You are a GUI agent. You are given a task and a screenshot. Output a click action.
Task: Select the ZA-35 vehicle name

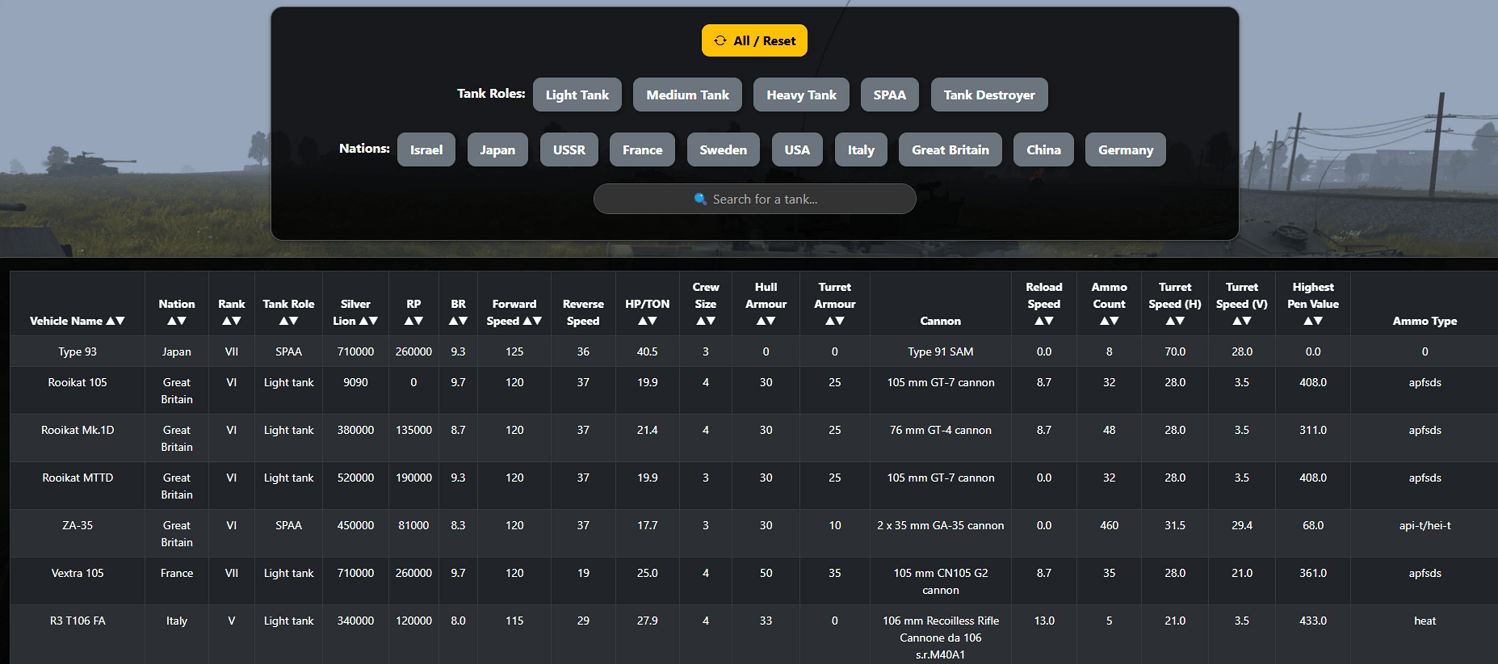[x=77, y=525]
